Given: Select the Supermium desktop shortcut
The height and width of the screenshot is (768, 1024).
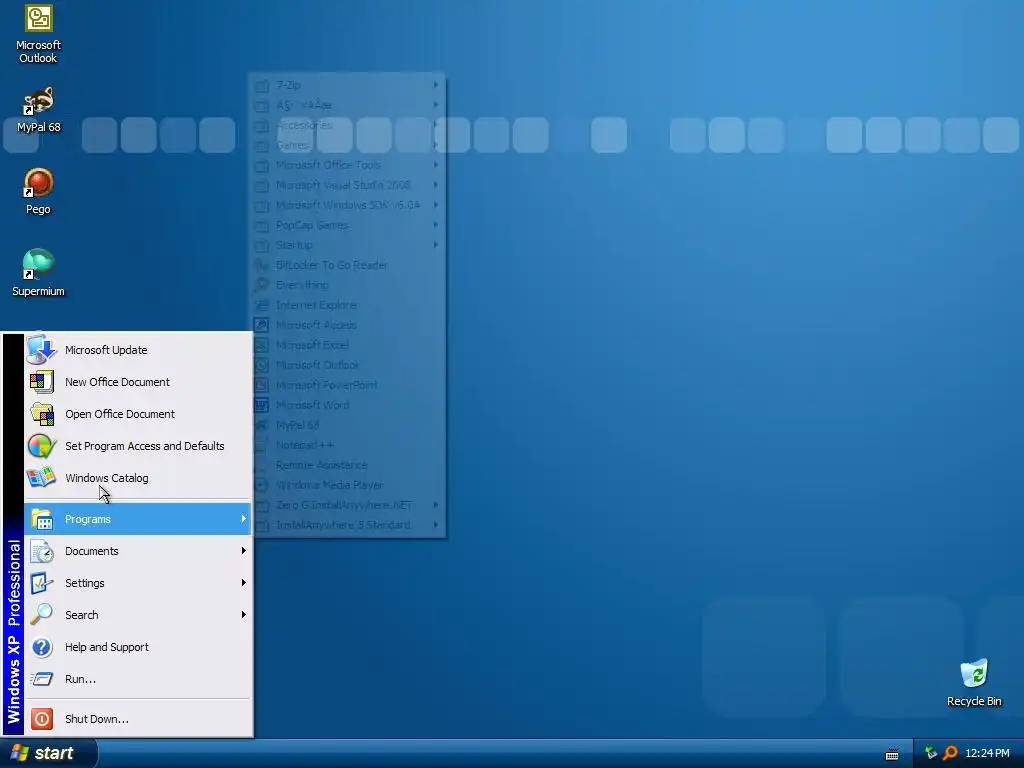Looking at the screenshot, I should point(38,274).
